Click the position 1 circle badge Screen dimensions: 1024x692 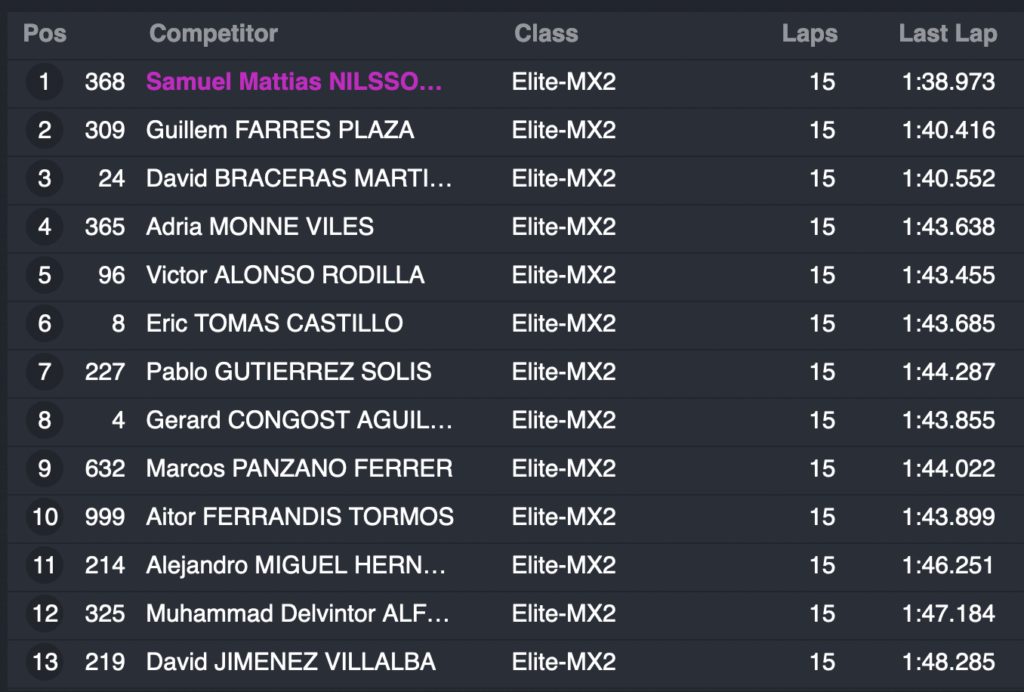[44, 82]
